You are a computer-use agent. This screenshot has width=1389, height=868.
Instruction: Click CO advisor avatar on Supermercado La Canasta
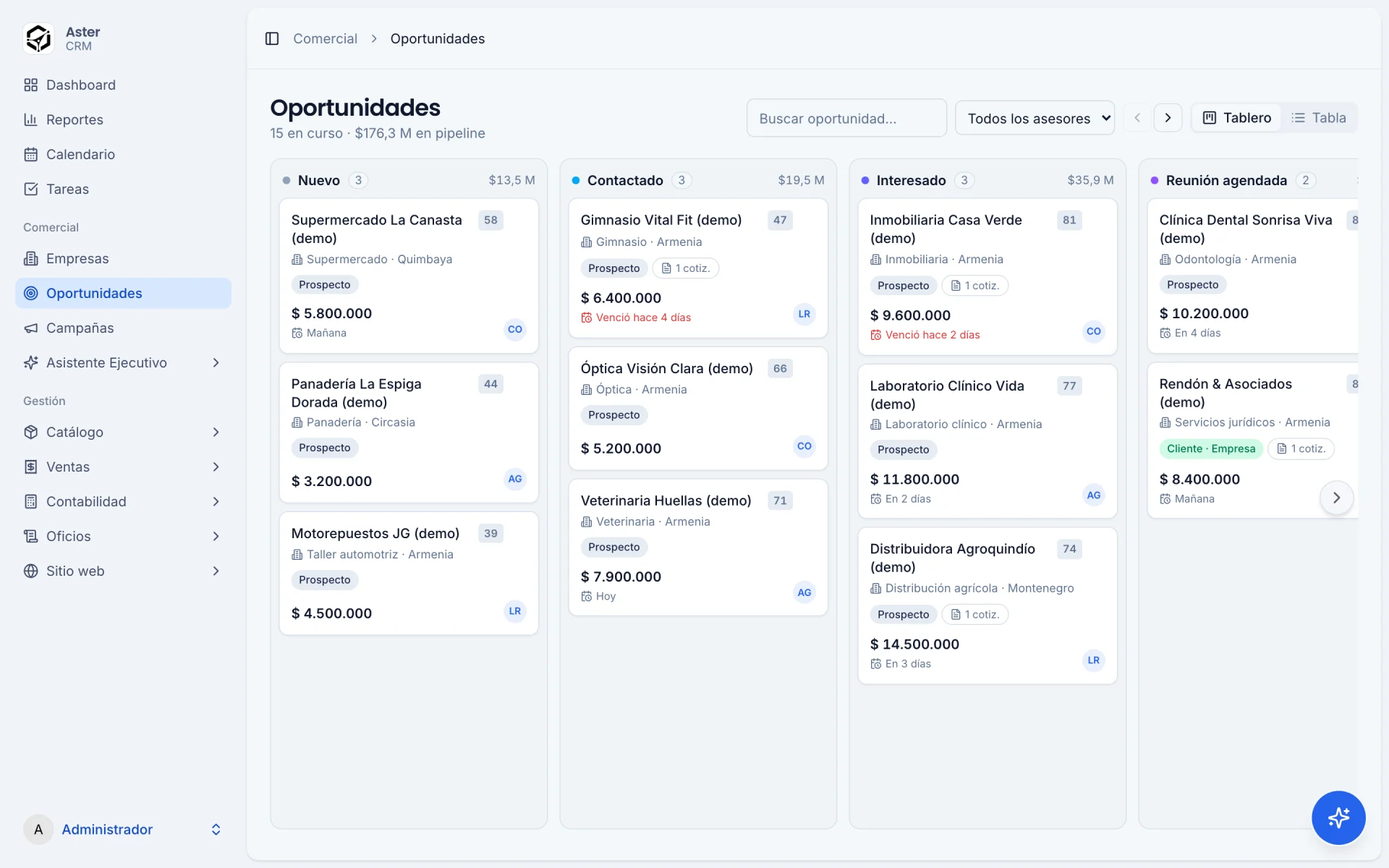pos(515,329)
